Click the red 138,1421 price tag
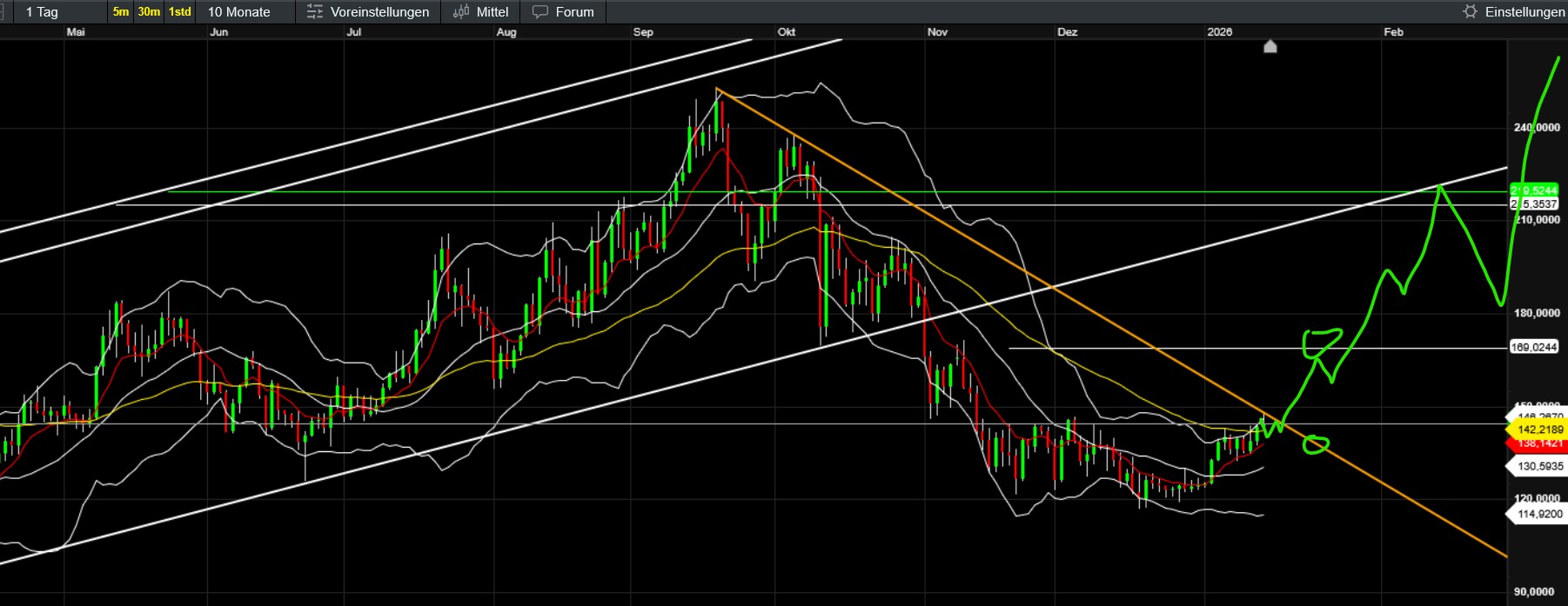1568x606 pixels. pos(1539,443)
